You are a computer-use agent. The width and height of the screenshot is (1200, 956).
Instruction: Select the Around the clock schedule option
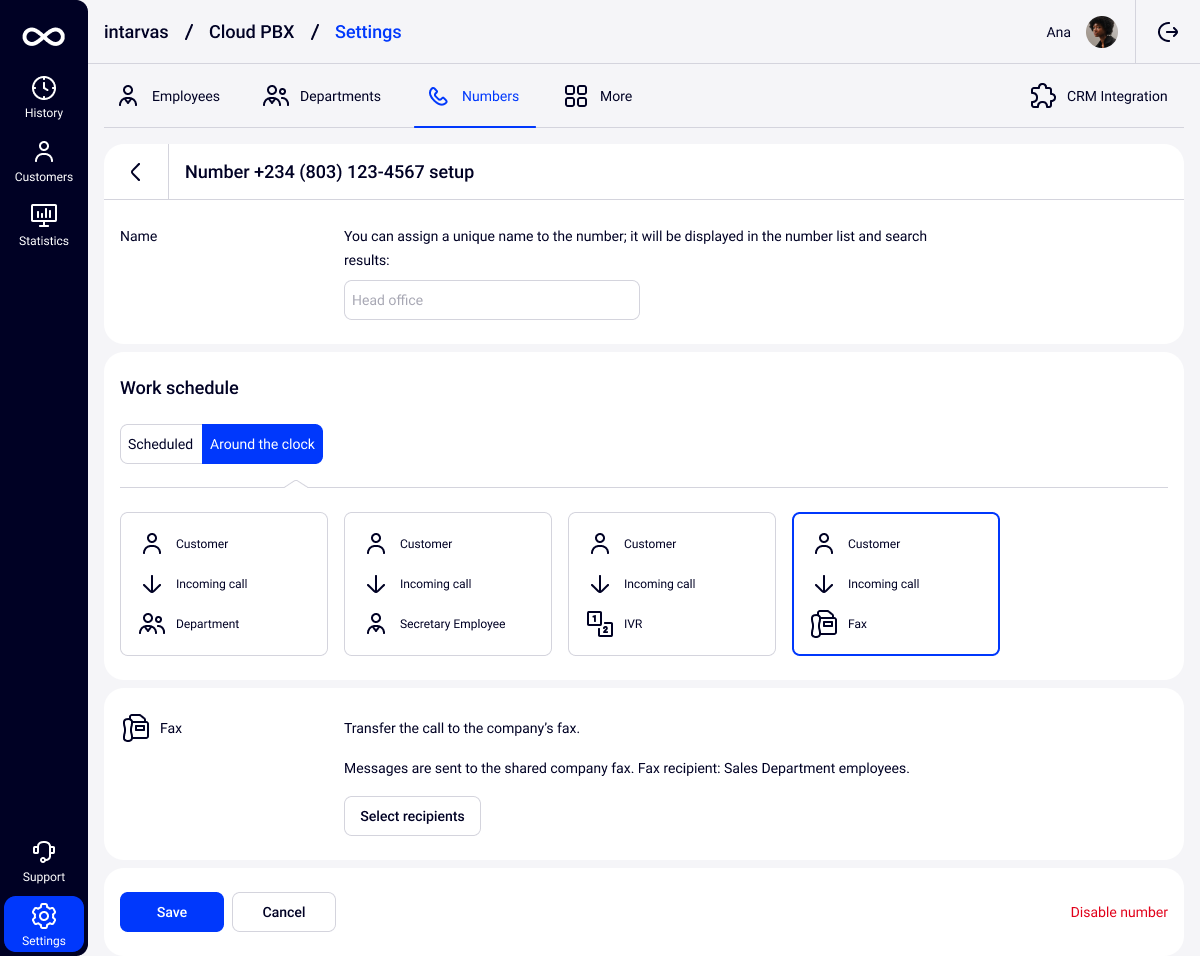[x=262, y=444]
